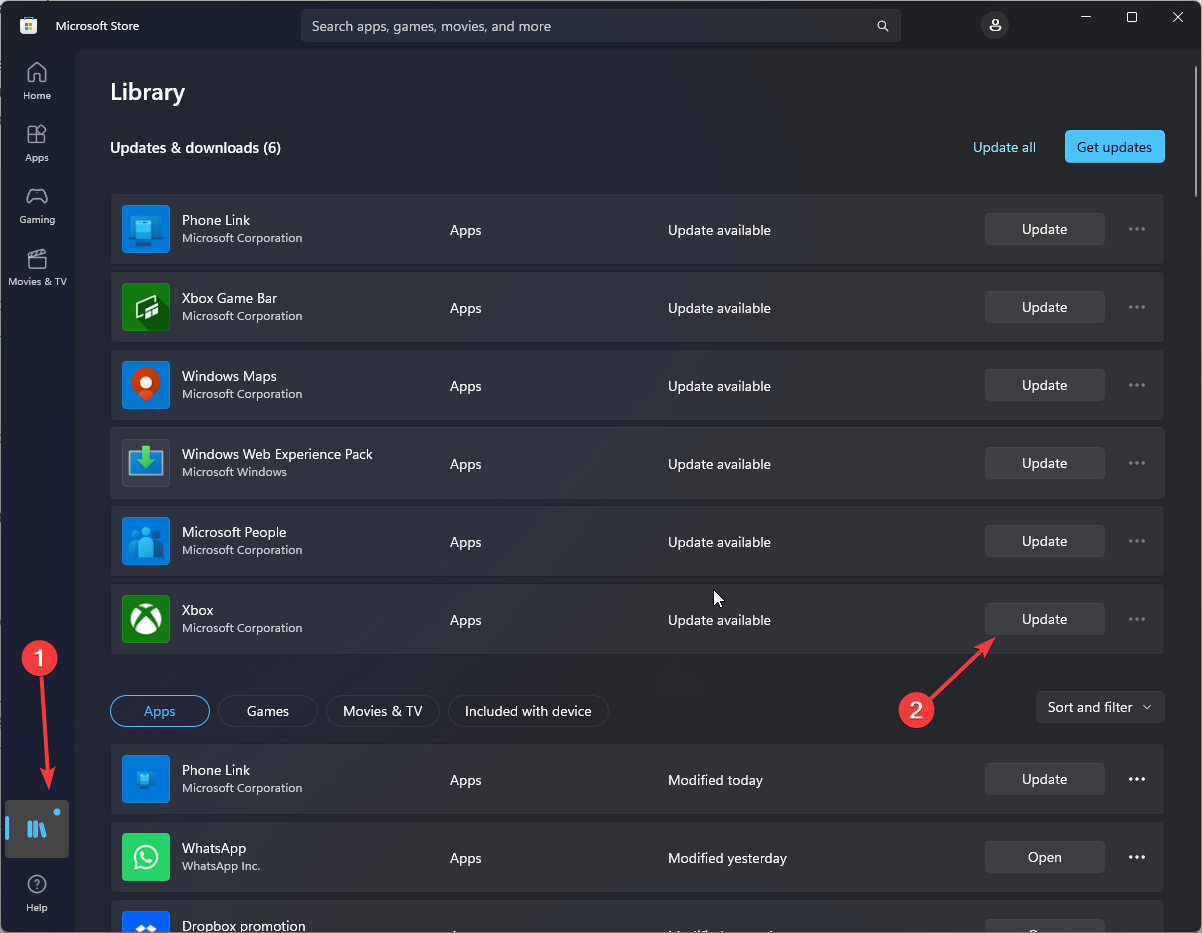
Task: Click the Update all link
Action: point(1004,147)
